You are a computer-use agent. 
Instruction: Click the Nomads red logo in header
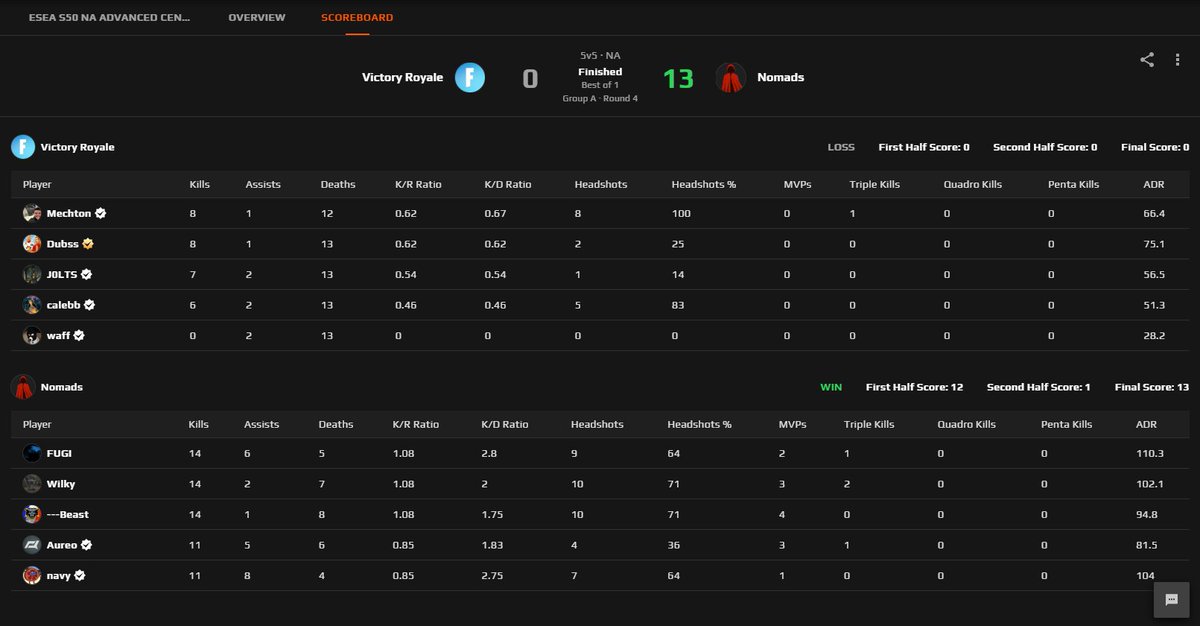pos(732,77)
